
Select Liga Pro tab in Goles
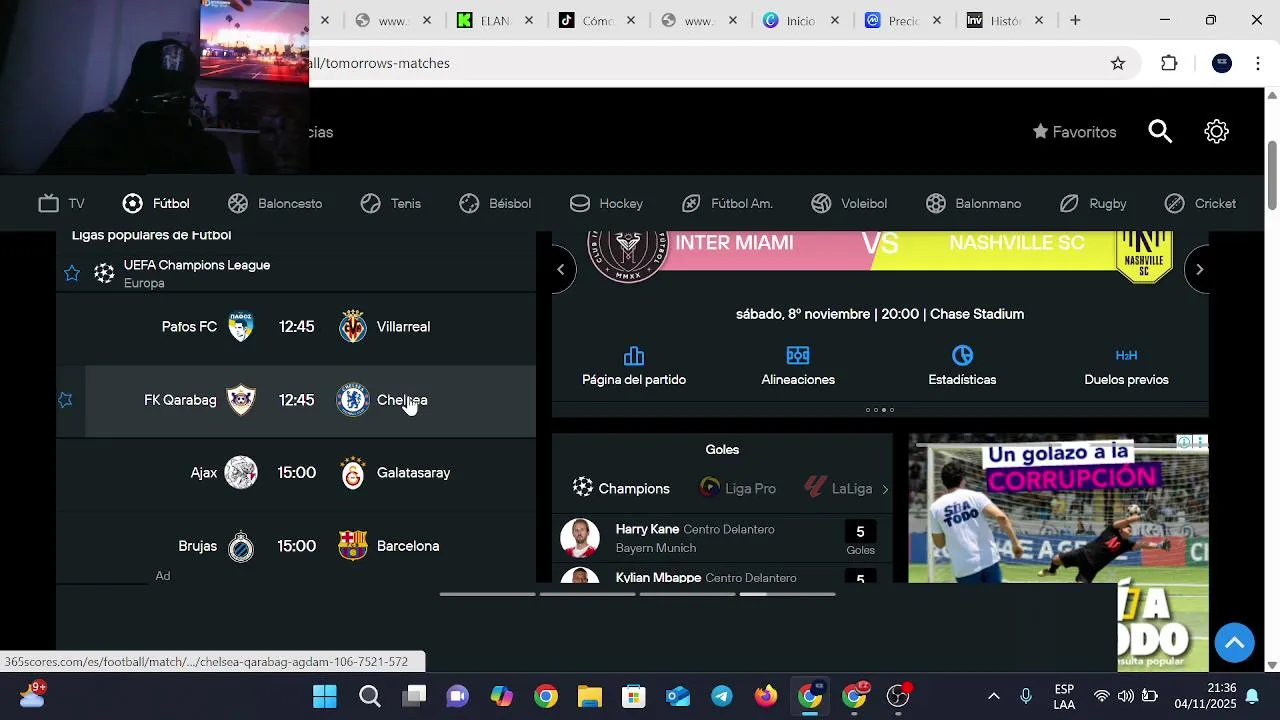[x=738, y=488]
